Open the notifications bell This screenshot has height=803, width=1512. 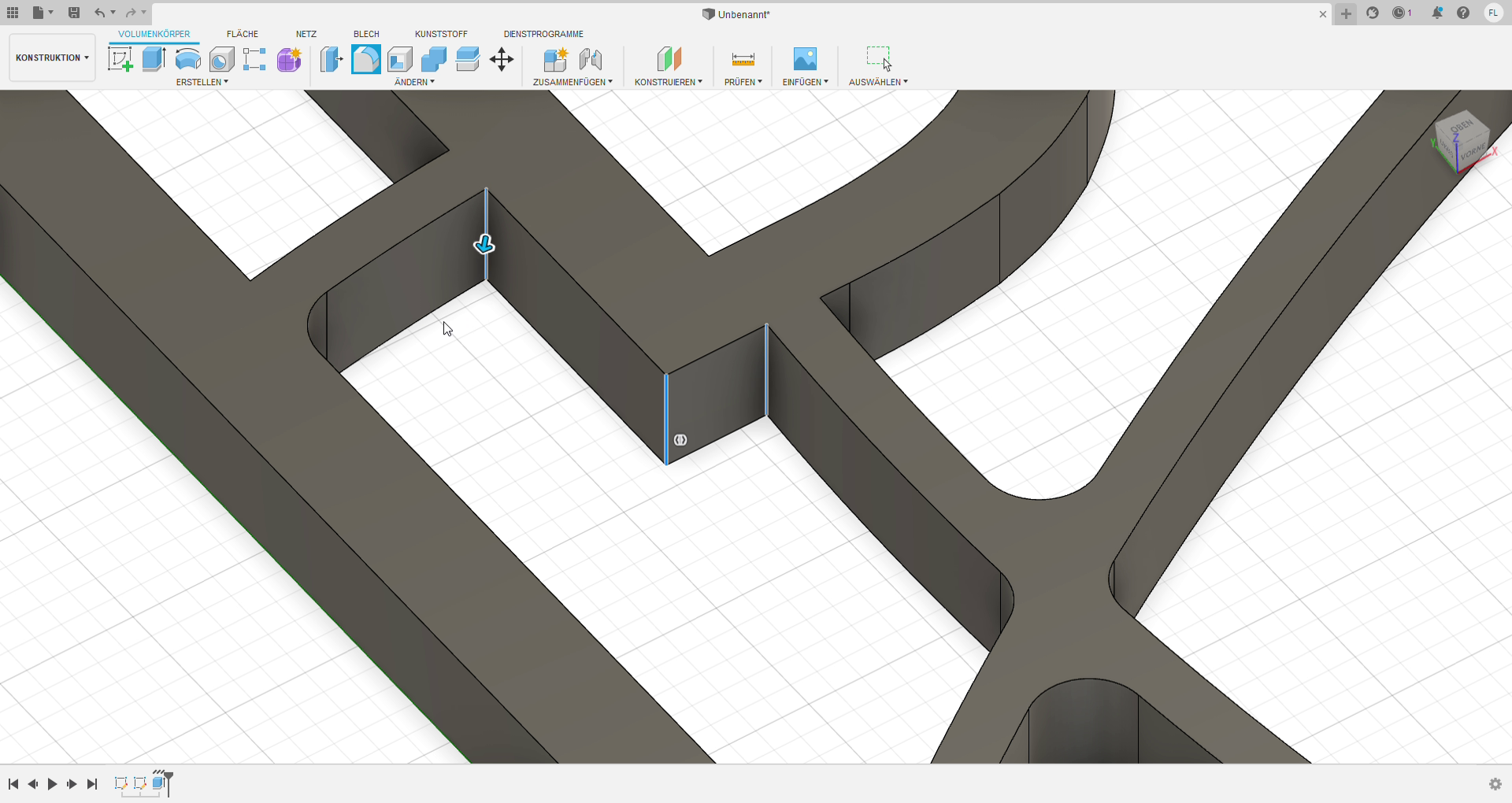click(x=1437, y=13)
